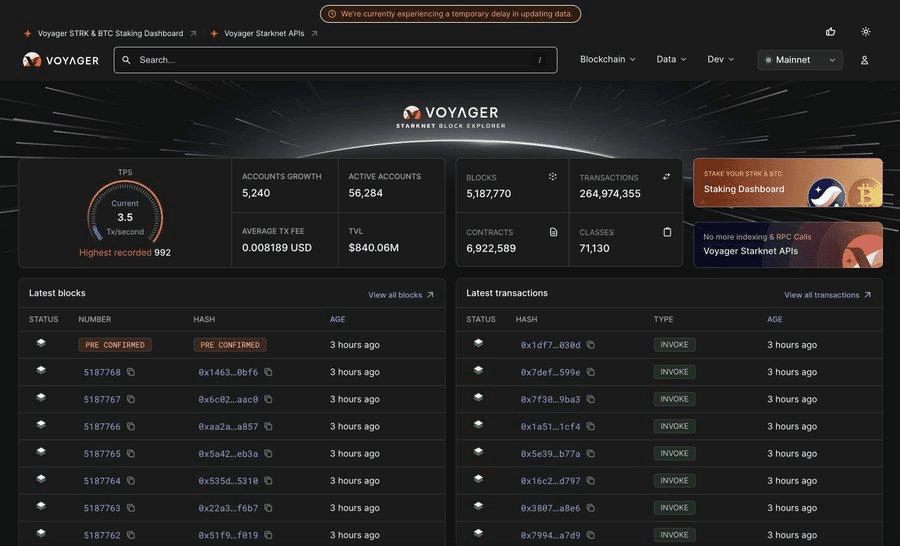This screenshot has height=546, width=900.
Task: Click View all blocks link
Action: tap(401, 295)
